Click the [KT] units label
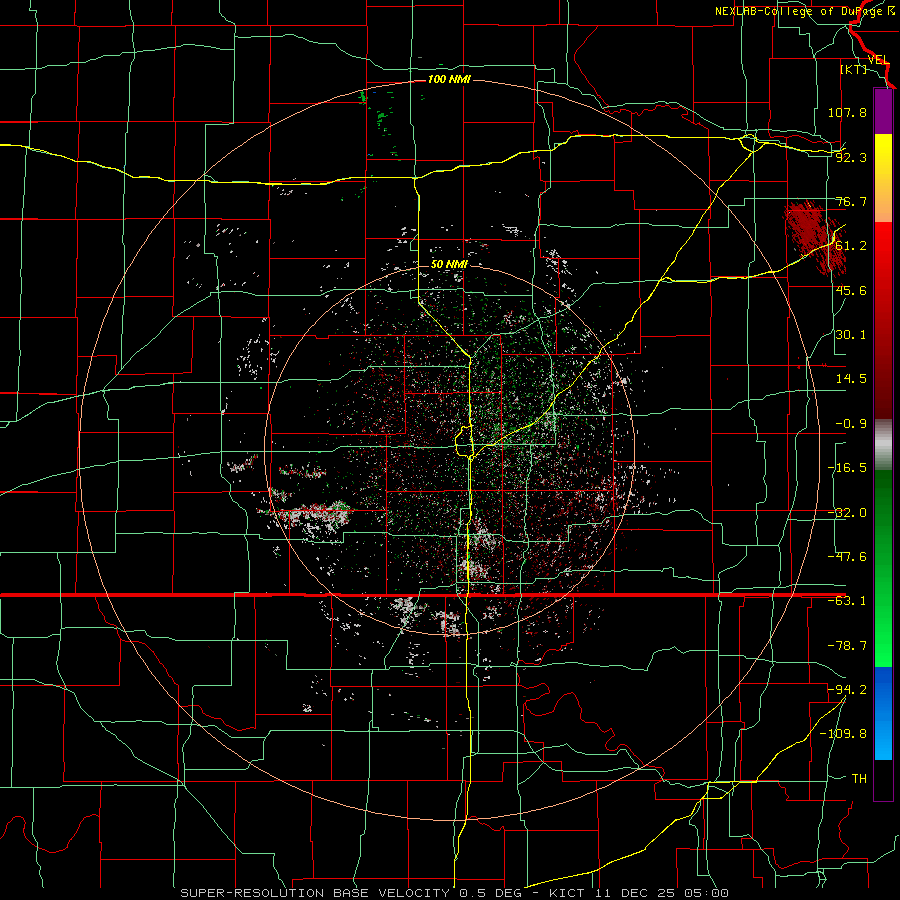This screenshot has height=900, width=900. point(854,69)
